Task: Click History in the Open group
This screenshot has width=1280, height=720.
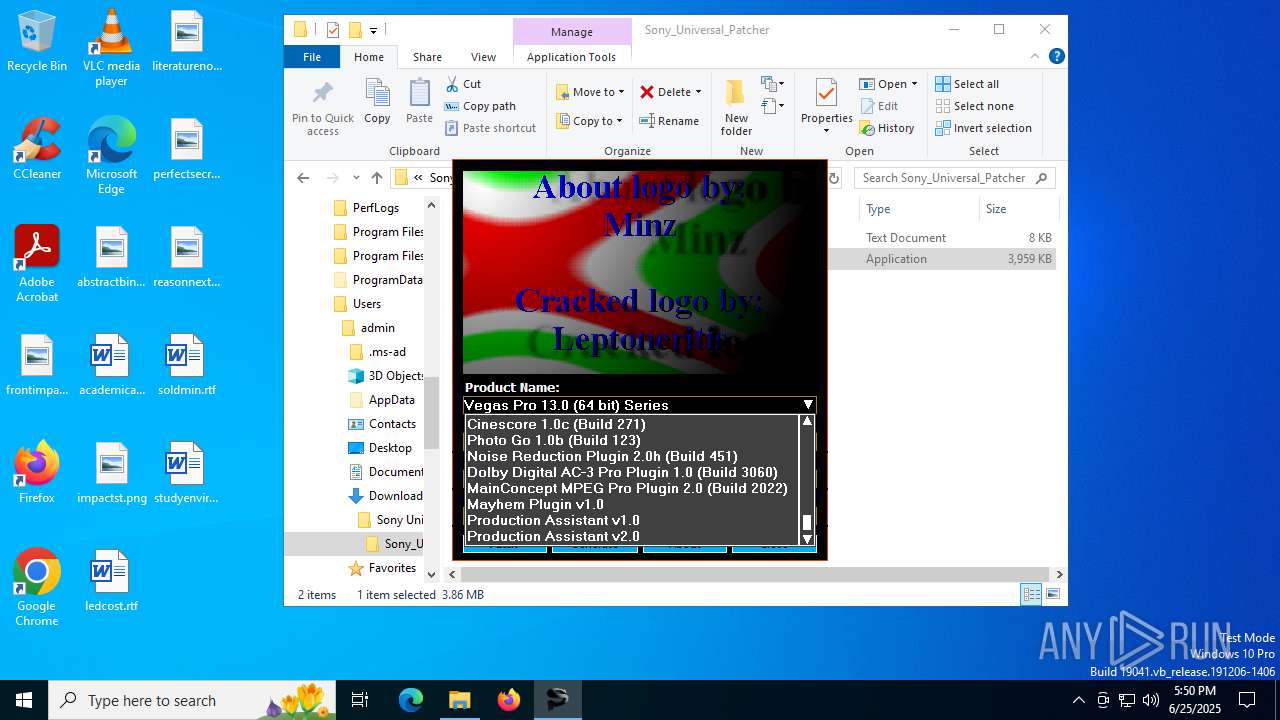Action: click(x=886, y=128)
